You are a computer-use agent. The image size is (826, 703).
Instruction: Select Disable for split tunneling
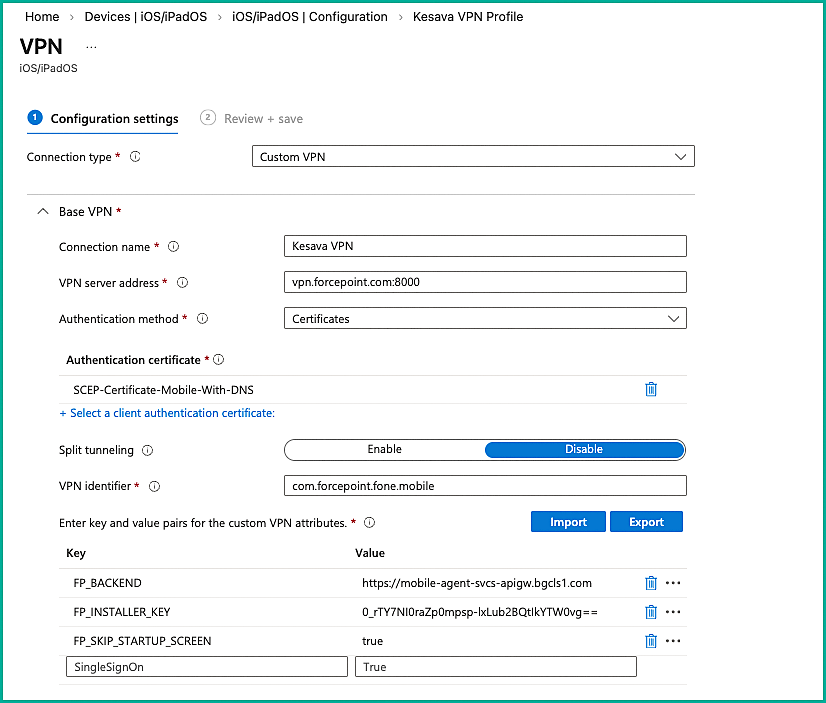pyautogui.click(x=584, y=450)
